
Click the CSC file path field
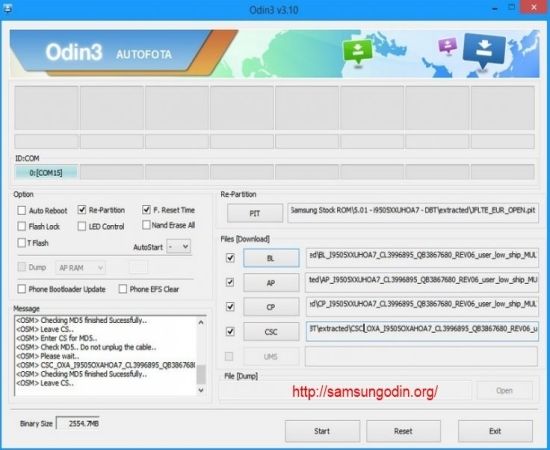[422, 331]
